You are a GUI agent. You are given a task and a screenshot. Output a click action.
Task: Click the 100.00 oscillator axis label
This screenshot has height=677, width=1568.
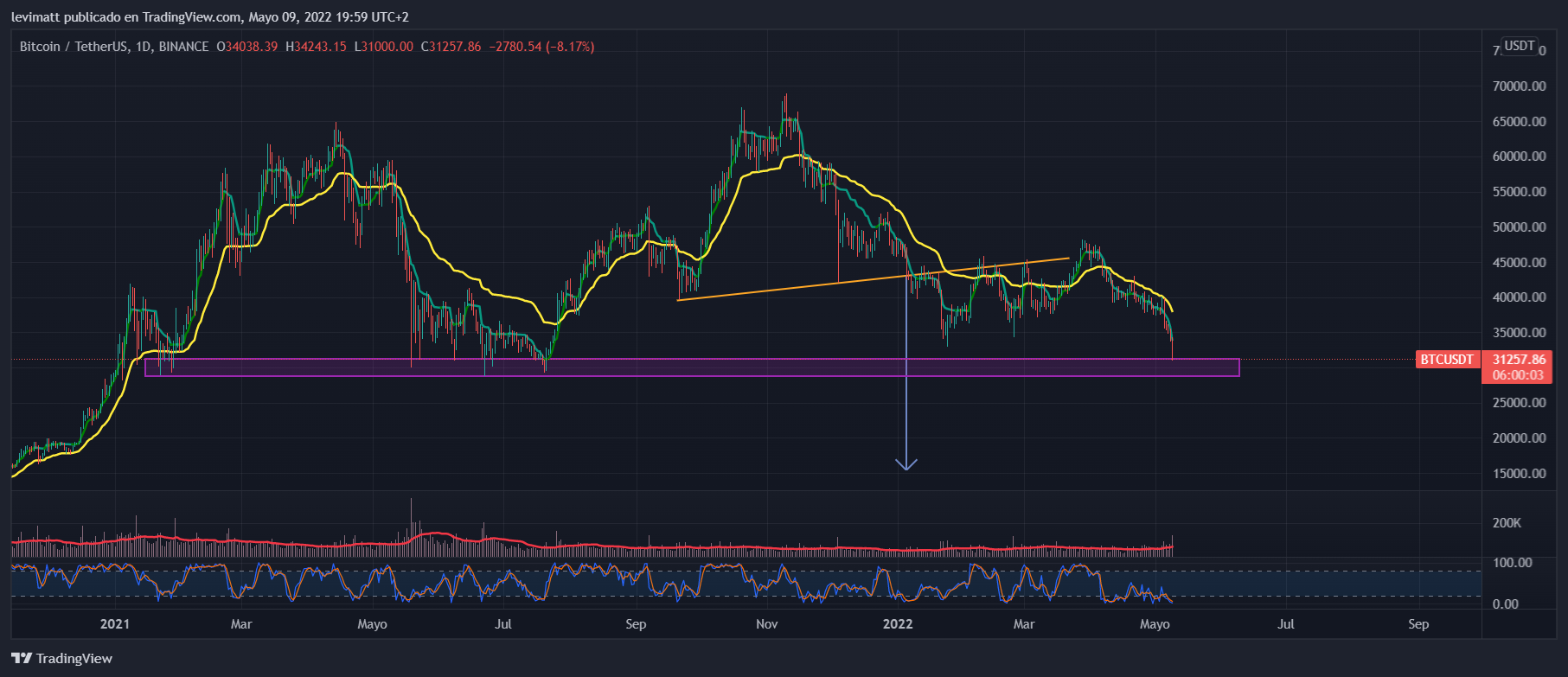point(1512,563)
